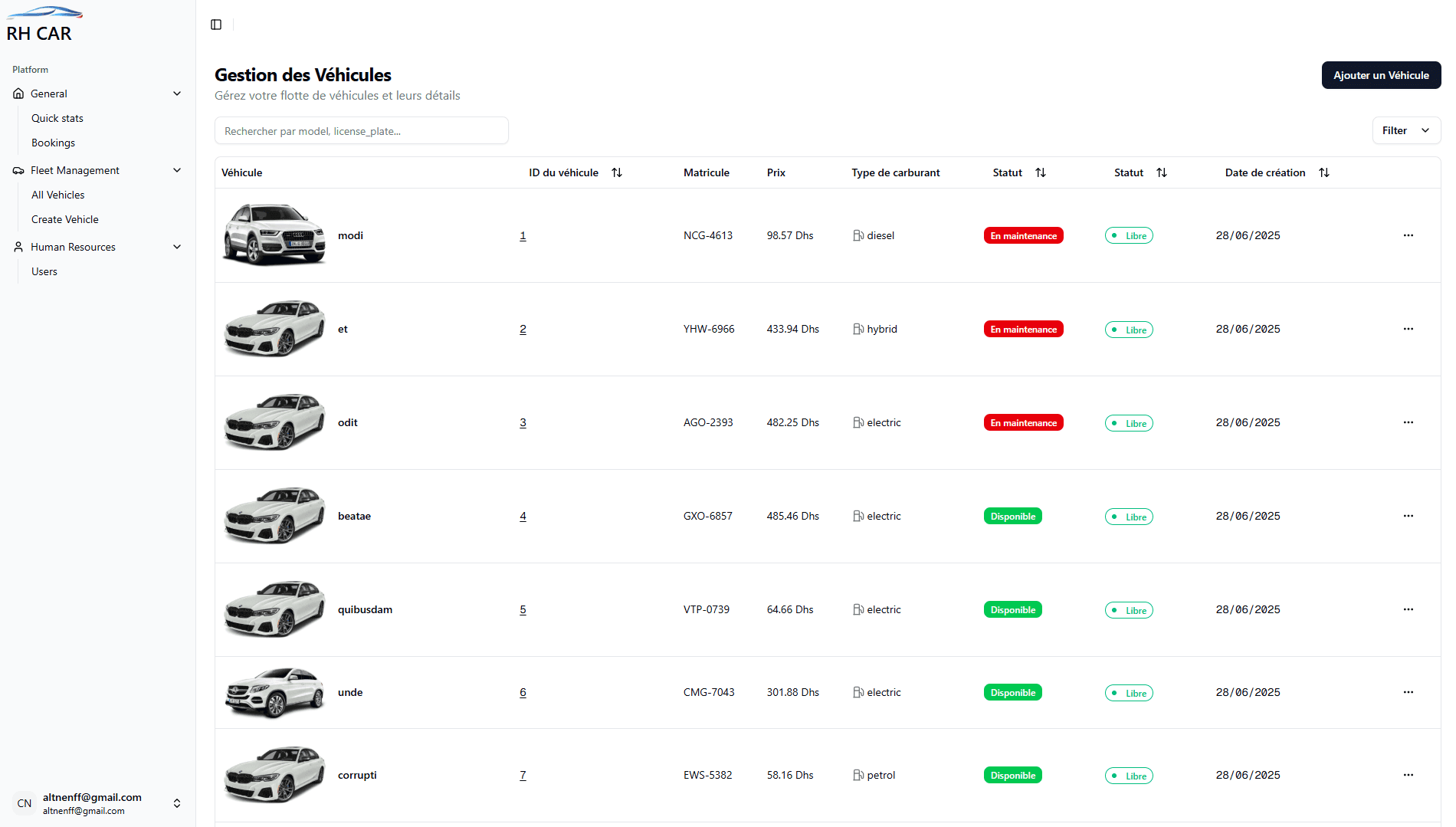Click the vehicle search field

click(361, 130)
